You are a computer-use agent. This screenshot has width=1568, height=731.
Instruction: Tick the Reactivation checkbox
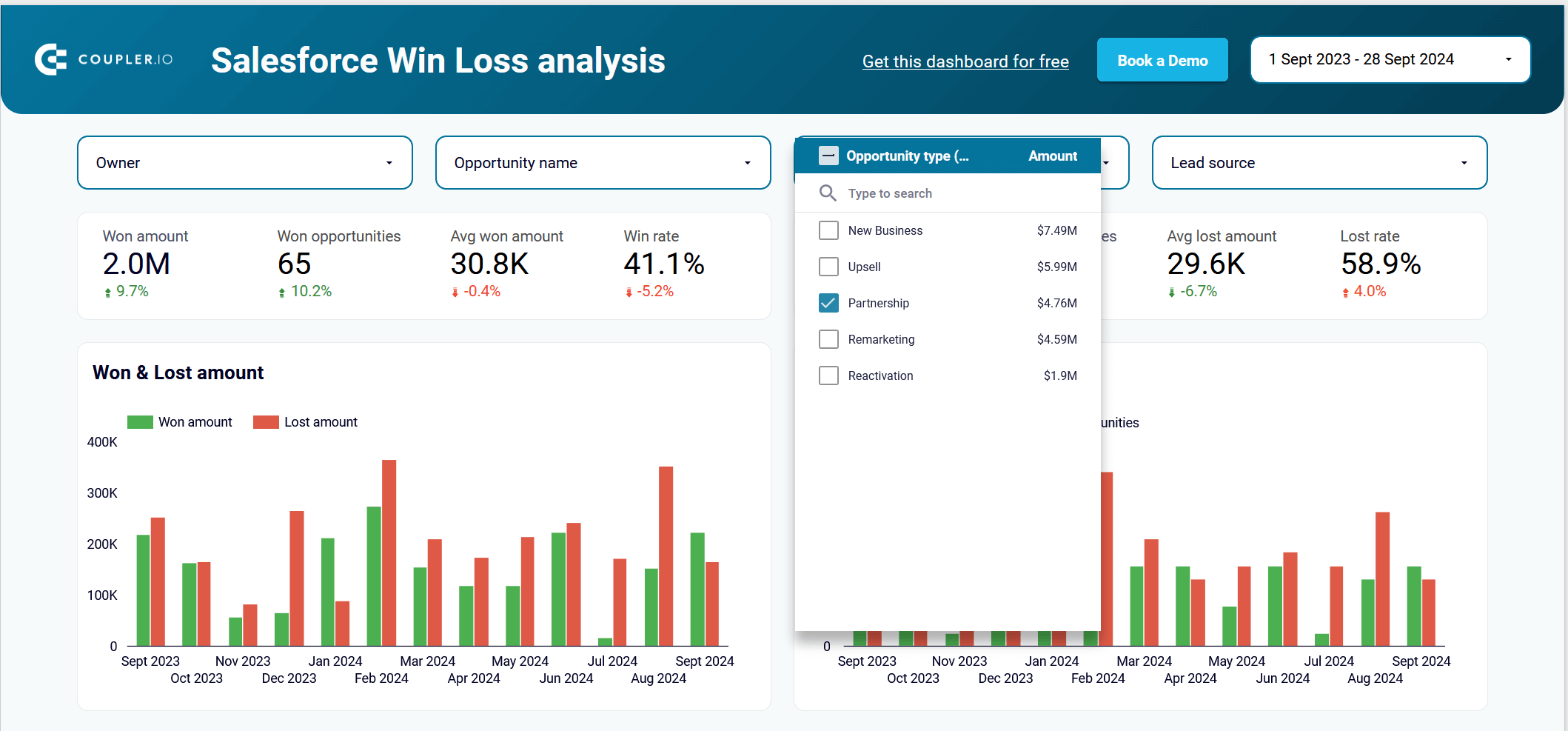point(828,375)
